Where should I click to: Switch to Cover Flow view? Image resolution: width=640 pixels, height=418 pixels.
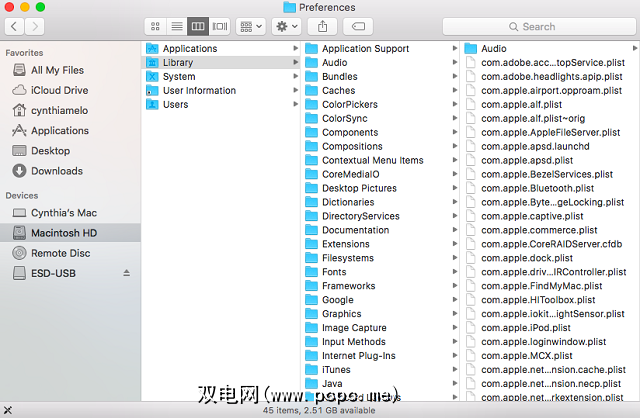click(x=220, y=27)
